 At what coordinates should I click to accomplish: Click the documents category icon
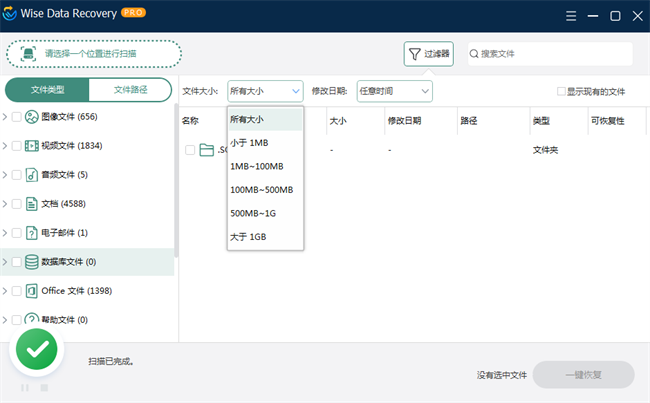(32, 204)
